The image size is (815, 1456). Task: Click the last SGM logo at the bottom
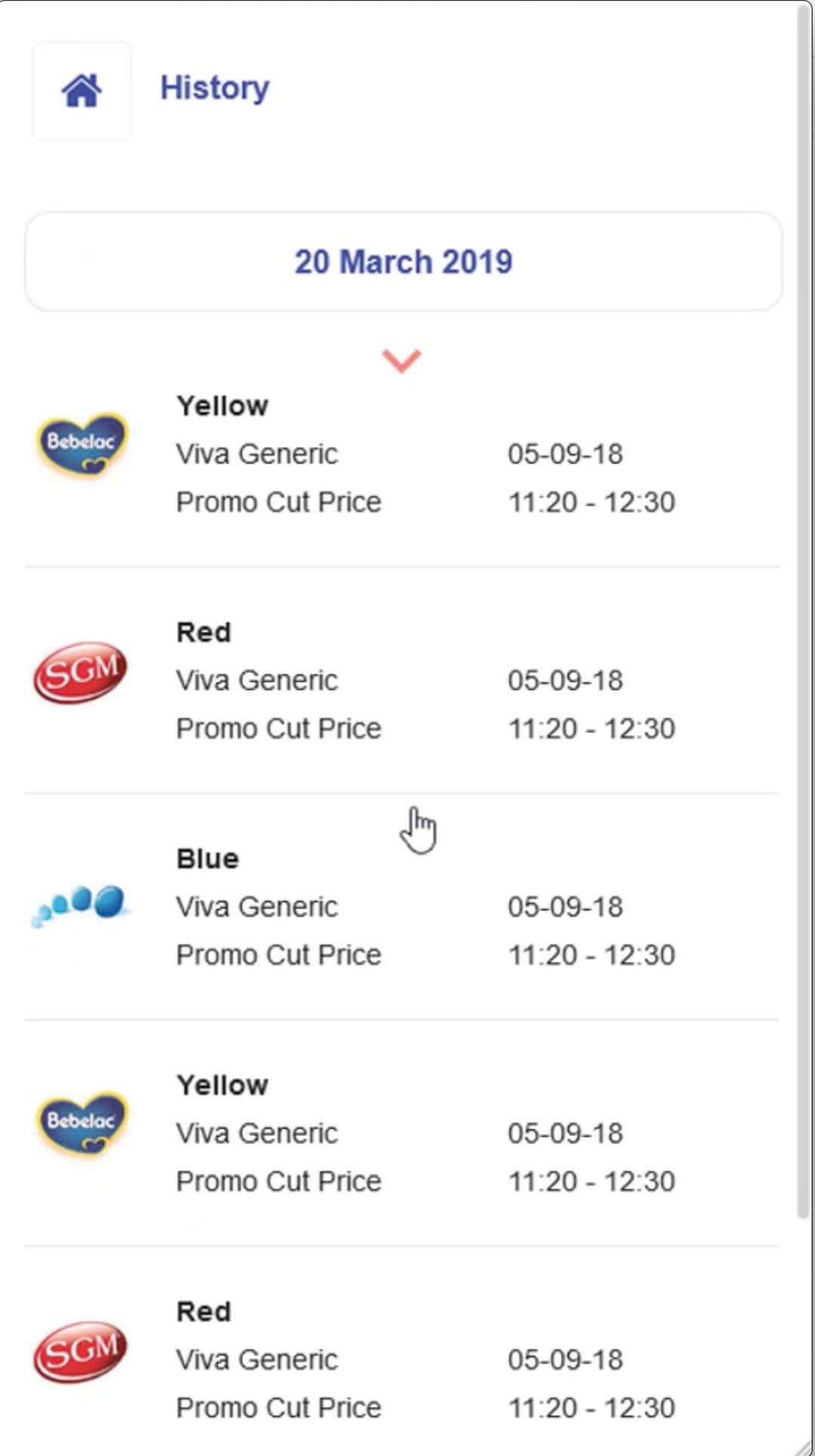tap(80, 1351)
